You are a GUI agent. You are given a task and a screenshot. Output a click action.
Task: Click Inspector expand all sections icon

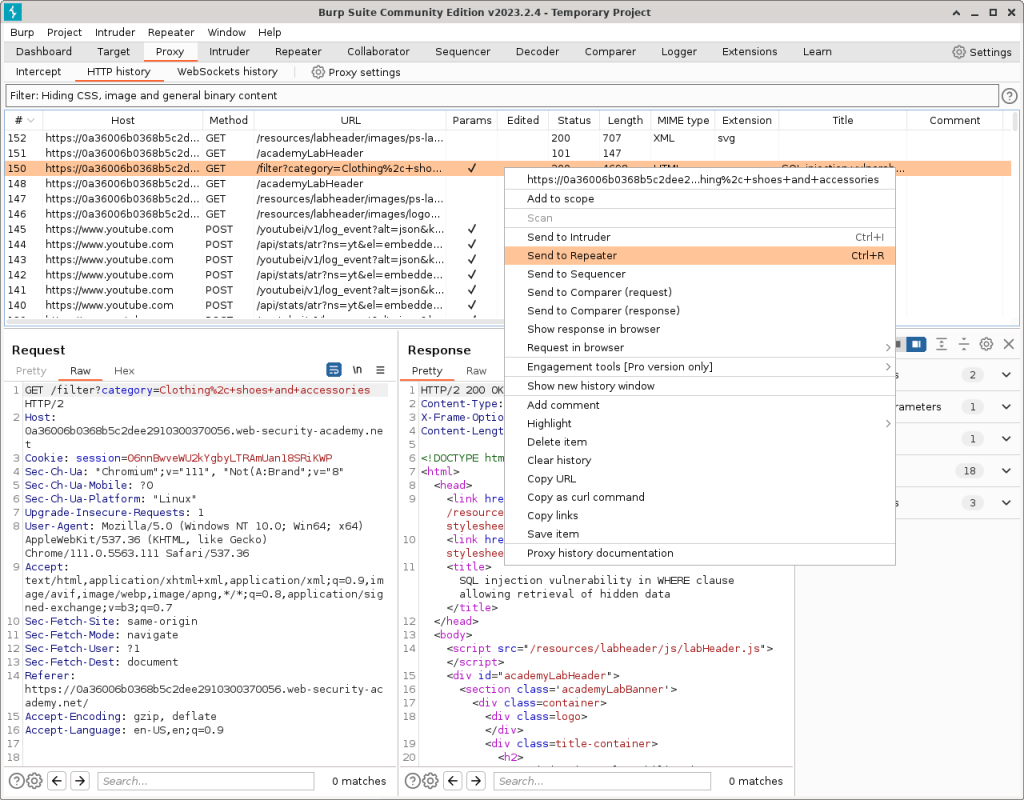tap(941, 344)
